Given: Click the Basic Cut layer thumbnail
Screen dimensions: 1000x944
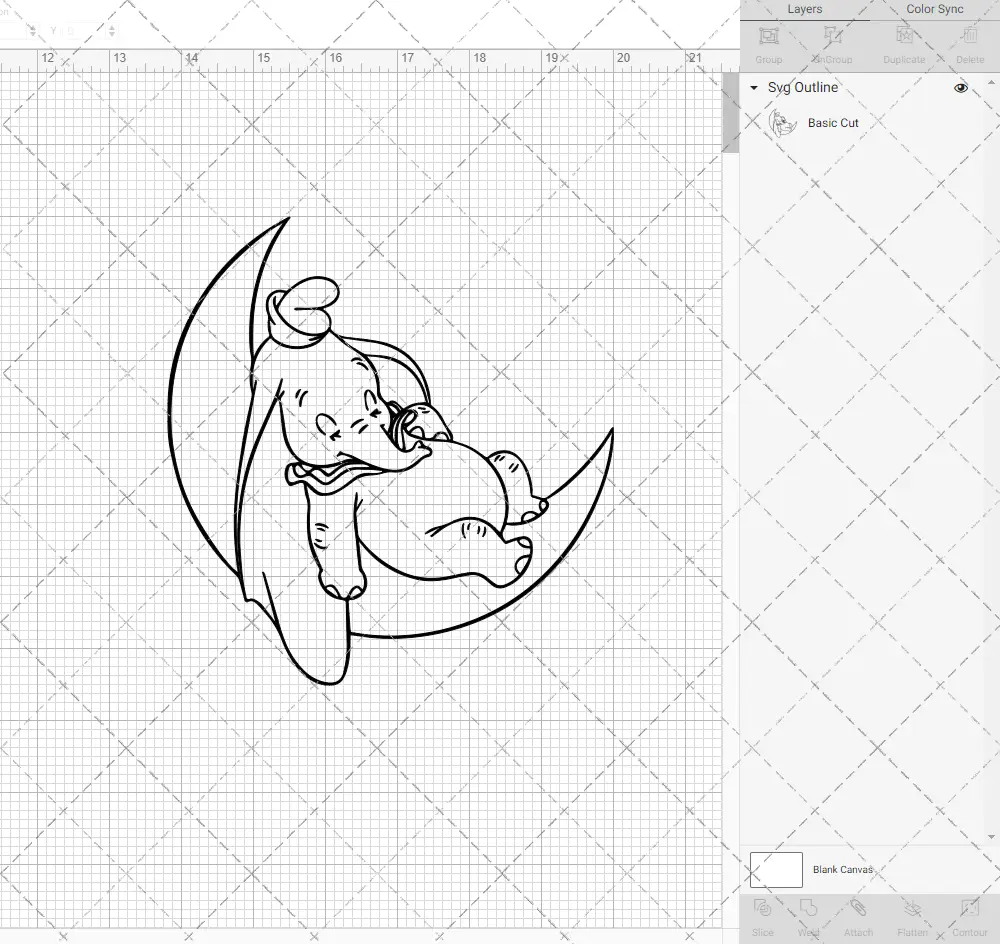Looking at the screenshot, I should click(x=784, y=123).
